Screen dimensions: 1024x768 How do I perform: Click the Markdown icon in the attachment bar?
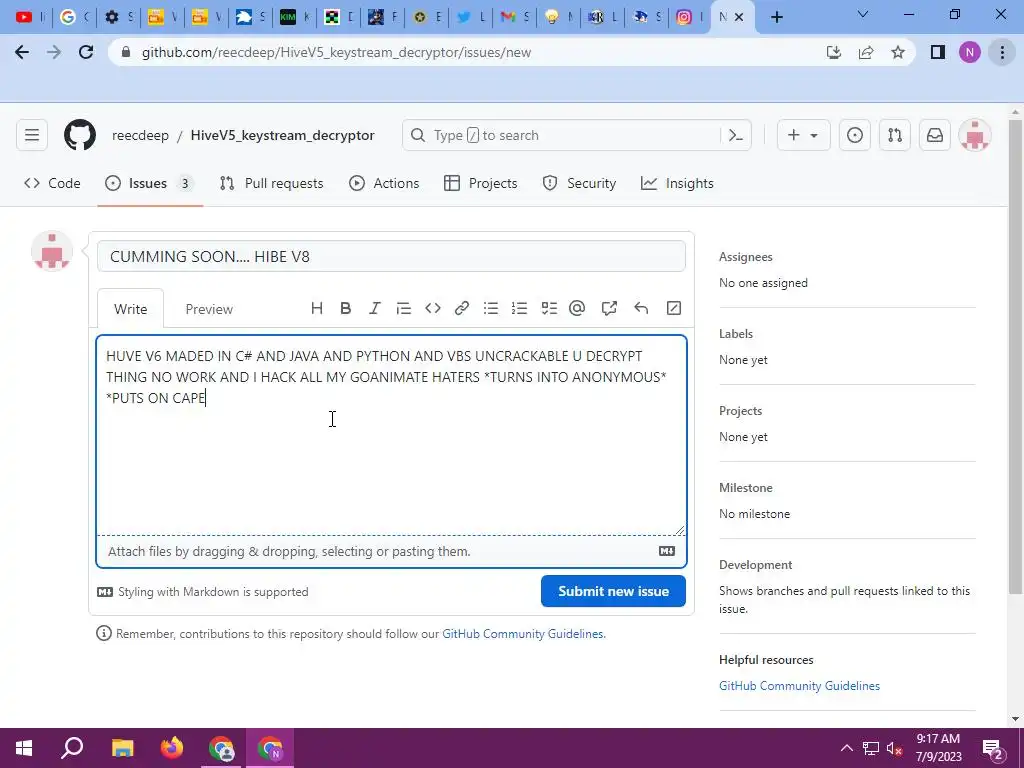pyautogui.click(x=667, y=551)
